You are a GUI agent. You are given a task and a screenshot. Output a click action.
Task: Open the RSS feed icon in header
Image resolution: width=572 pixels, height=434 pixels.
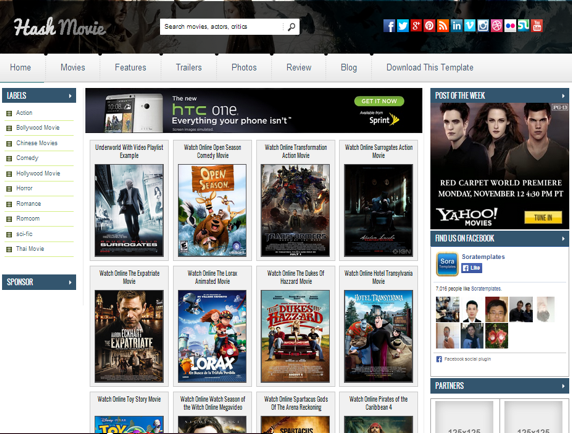pos(443,26)
